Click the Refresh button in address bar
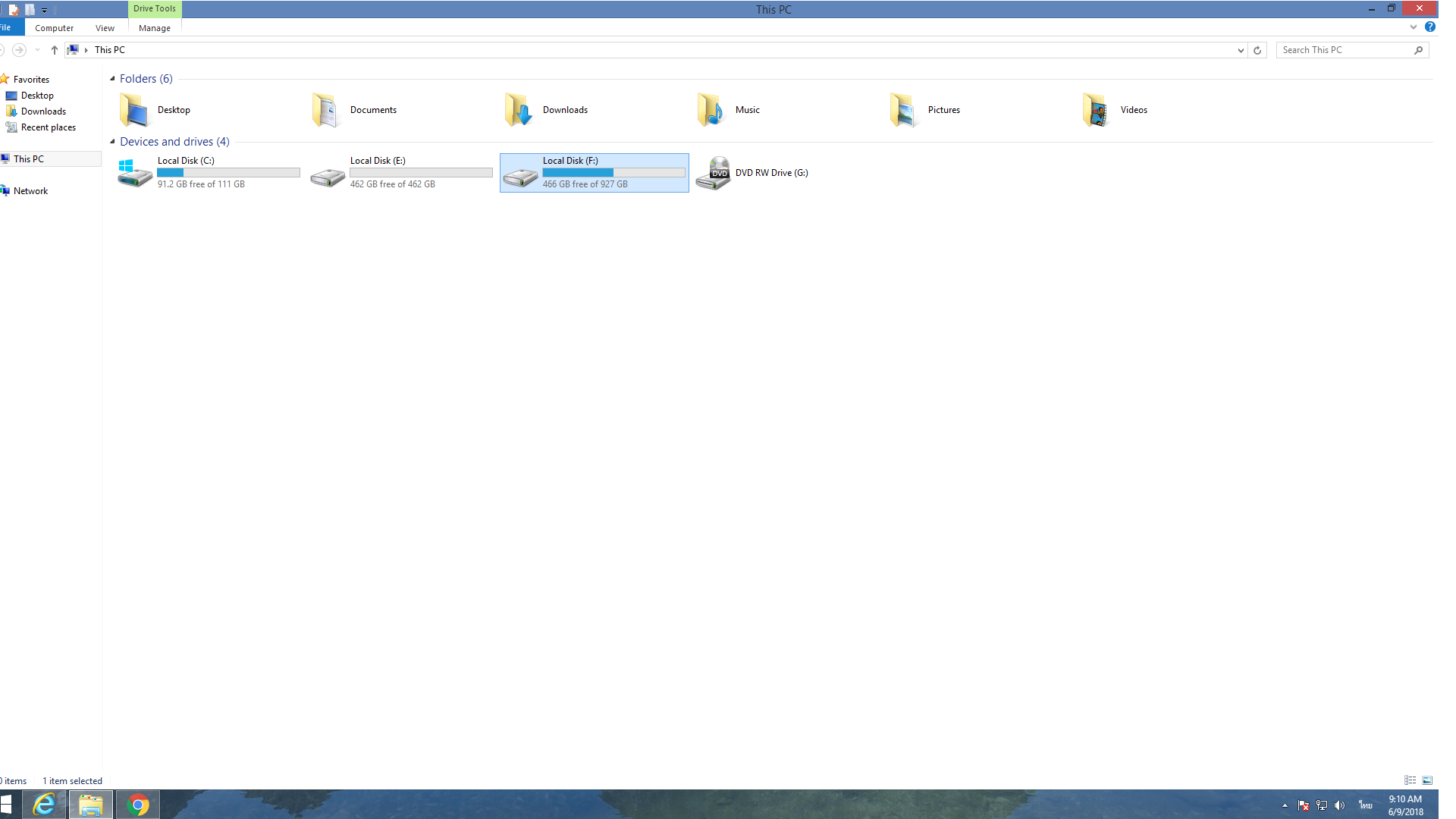This screenshot has width=1456, height=819. 1257,50
